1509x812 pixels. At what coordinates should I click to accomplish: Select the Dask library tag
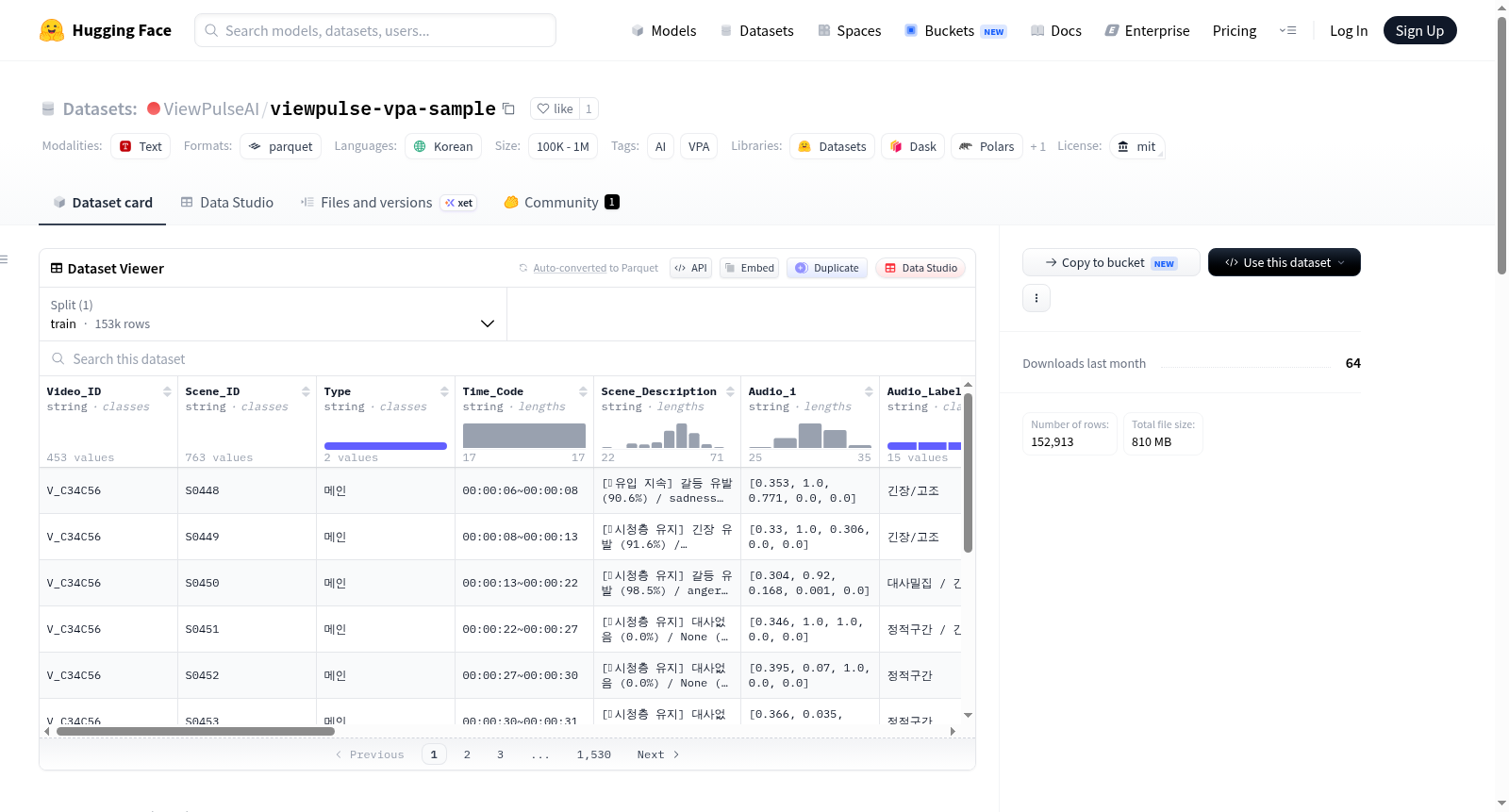[913, 146]
